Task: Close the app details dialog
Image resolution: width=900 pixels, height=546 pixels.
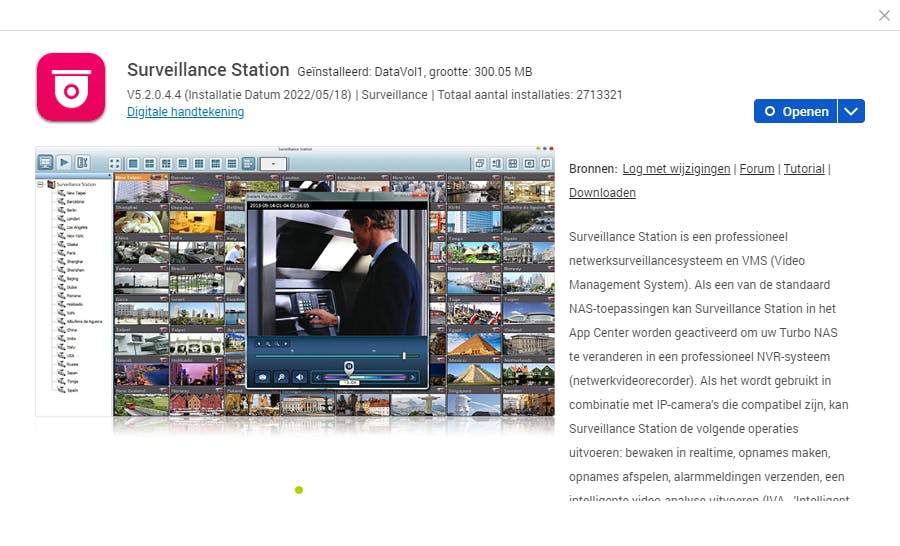Action: [x=884, y=16]
